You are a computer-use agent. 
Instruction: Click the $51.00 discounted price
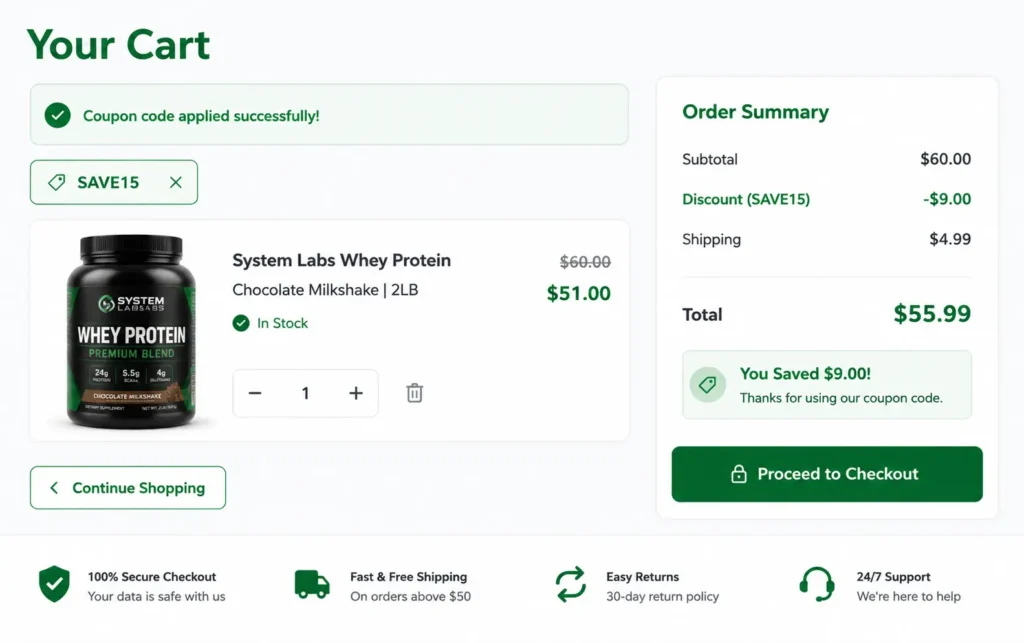point(579,294)
